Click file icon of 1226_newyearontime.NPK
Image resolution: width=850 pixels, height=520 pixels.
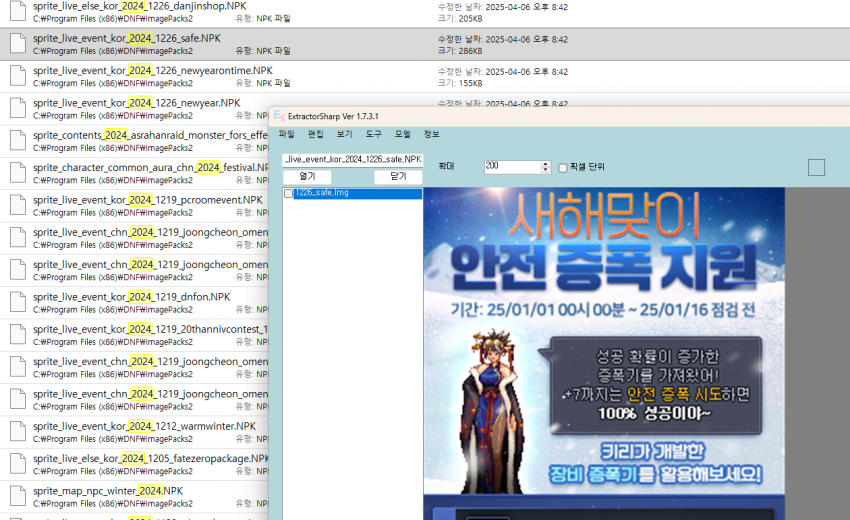pos(17,76)
